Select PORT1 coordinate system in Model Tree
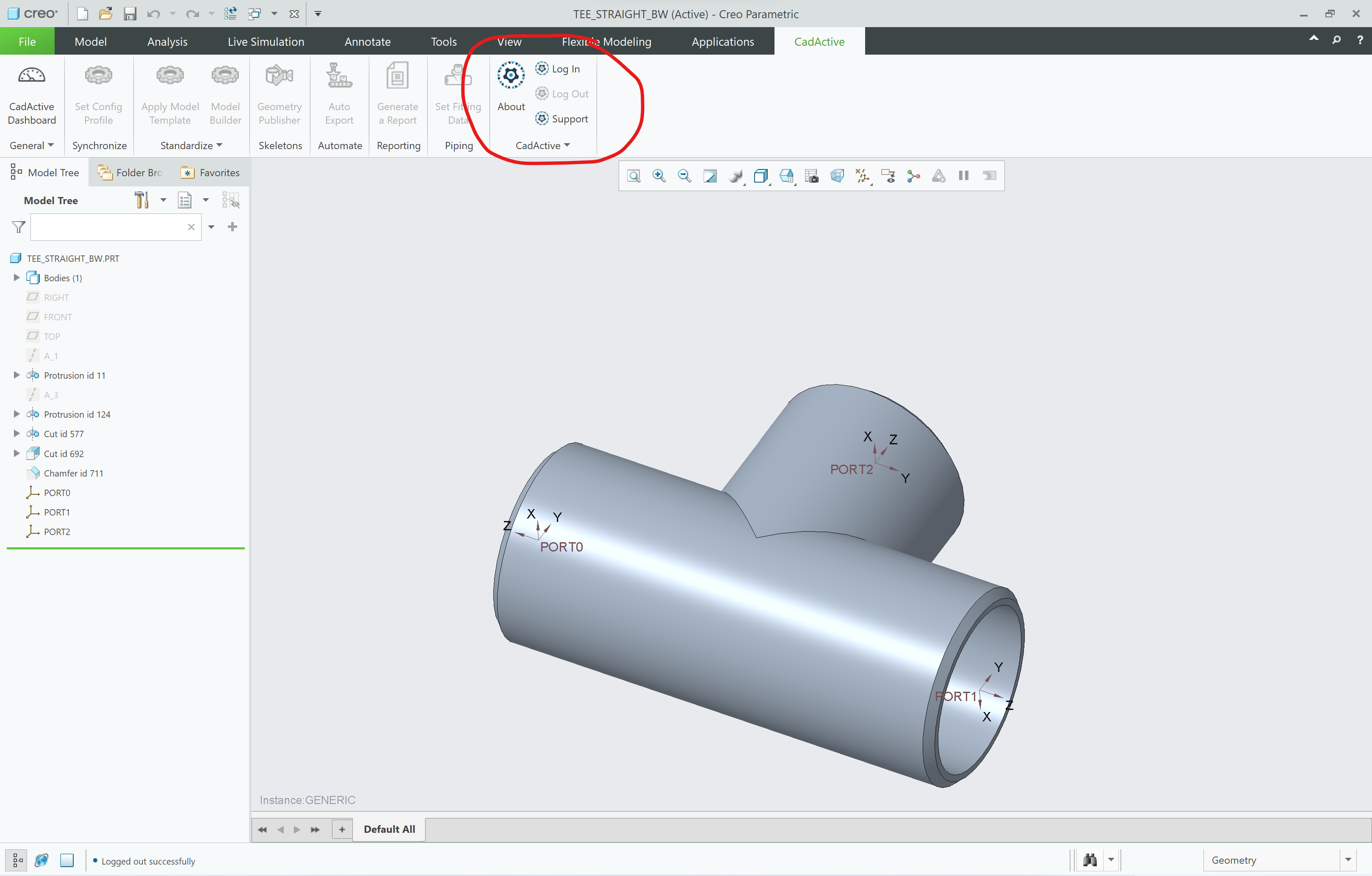This screenshot has height=876, width=1372. point(56,512)
